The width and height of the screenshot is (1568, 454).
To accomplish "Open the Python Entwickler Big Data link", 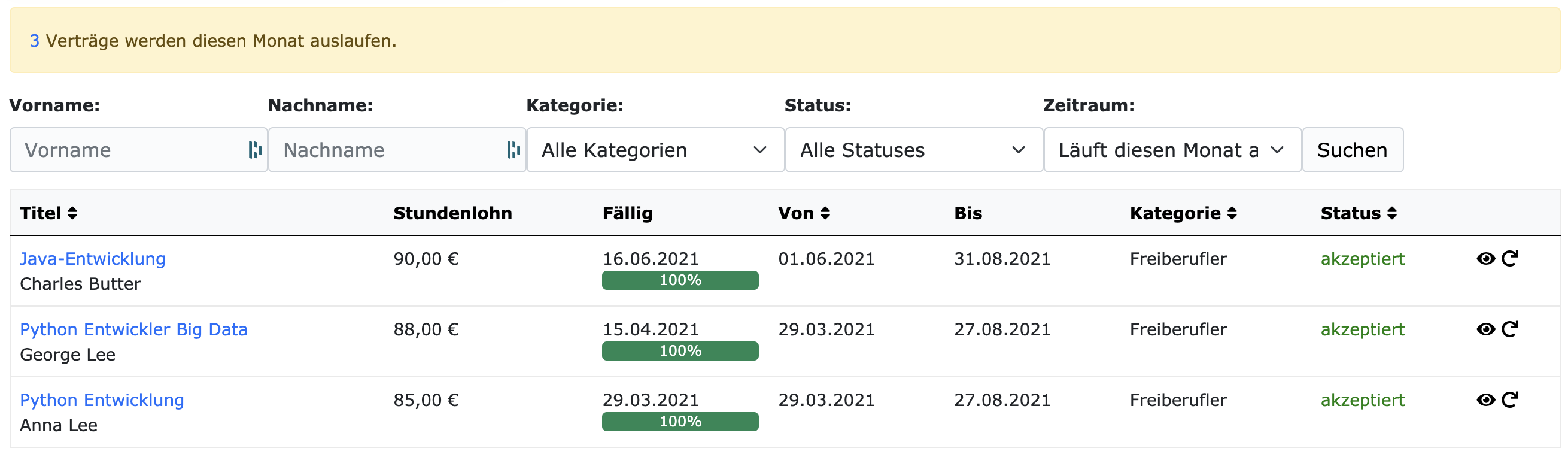I will click(134, 329).
